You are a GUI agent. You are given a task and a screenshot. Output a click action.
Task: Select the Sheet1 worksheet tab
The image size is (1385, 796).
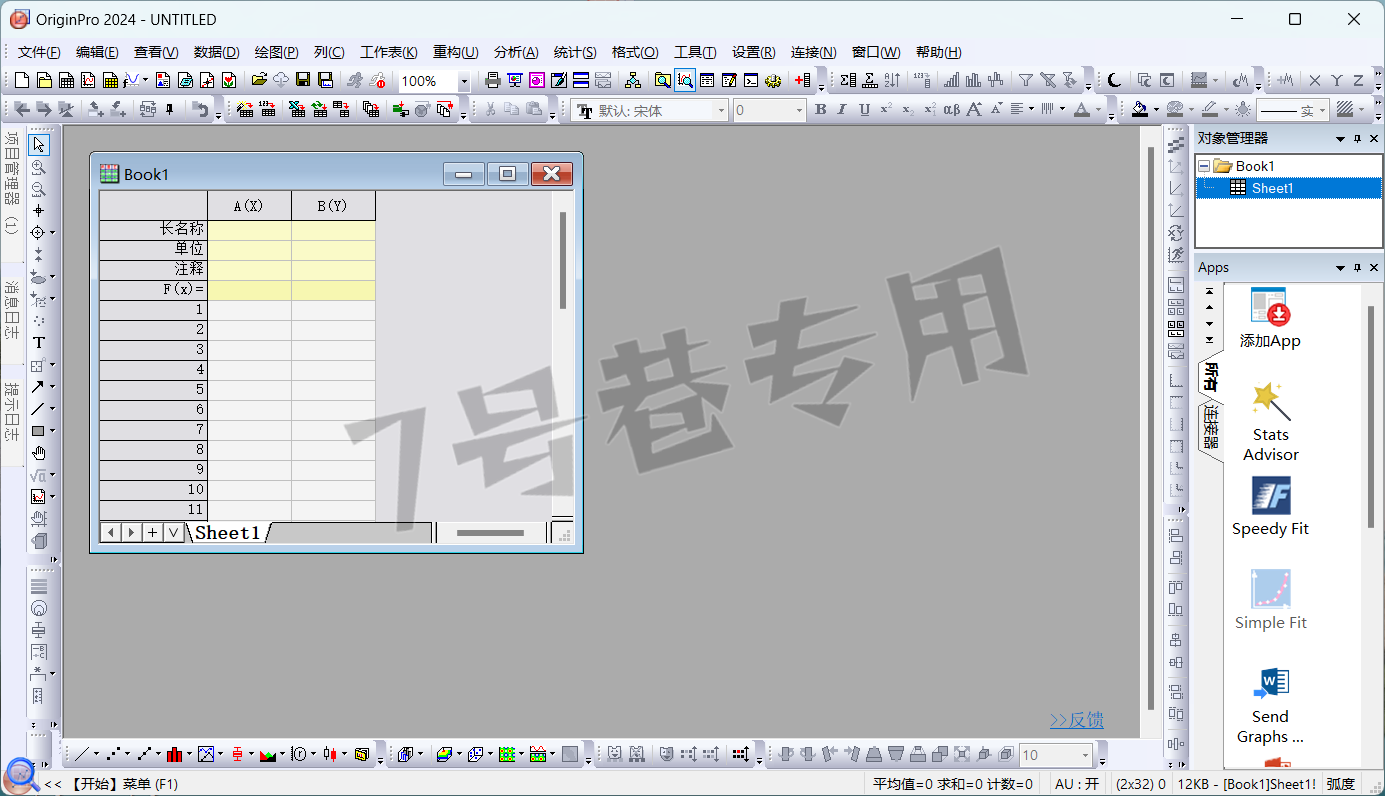point(228,532)
